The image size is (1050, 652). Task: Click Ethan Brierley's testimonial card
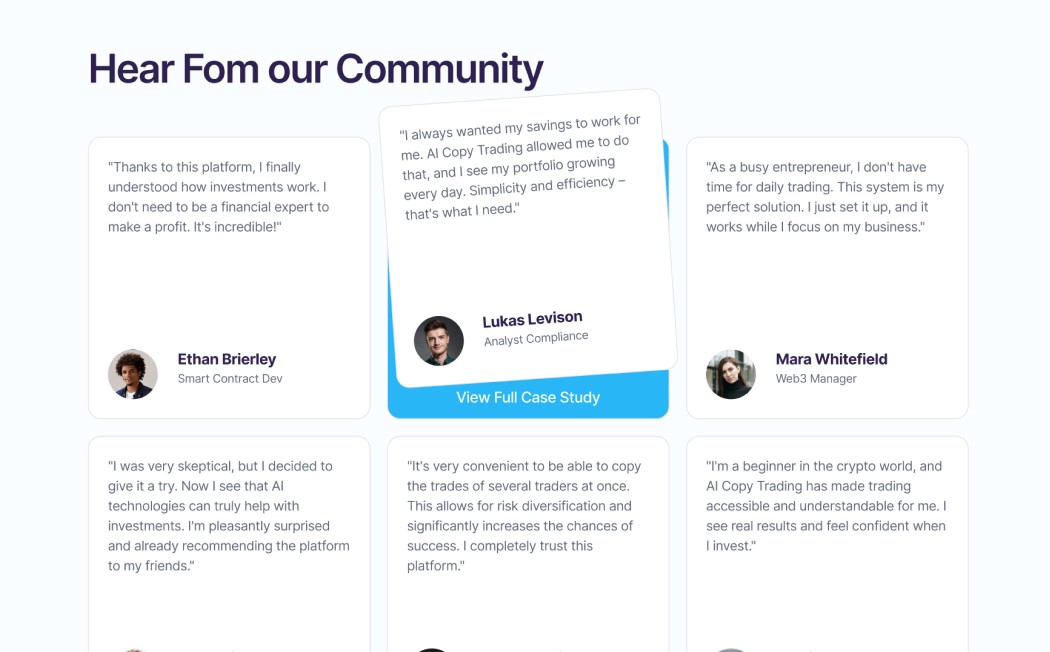(x=228, y=277)
